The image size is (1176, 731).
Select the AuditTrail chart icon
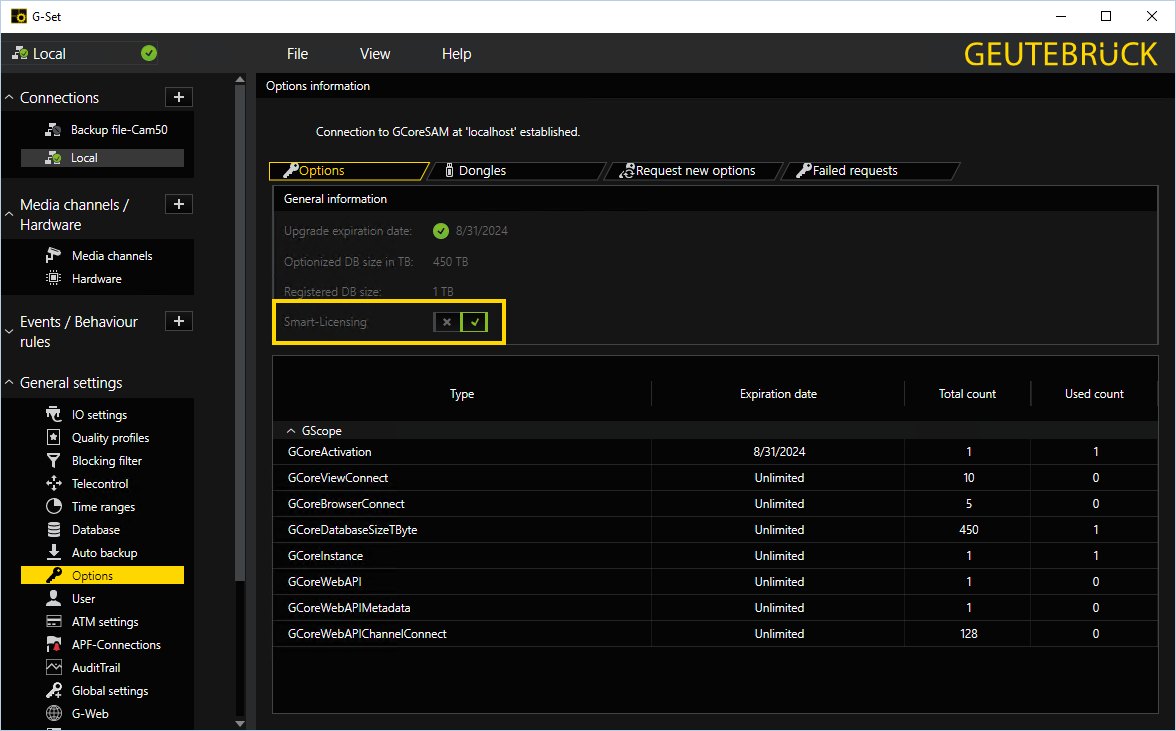(54, 668)
